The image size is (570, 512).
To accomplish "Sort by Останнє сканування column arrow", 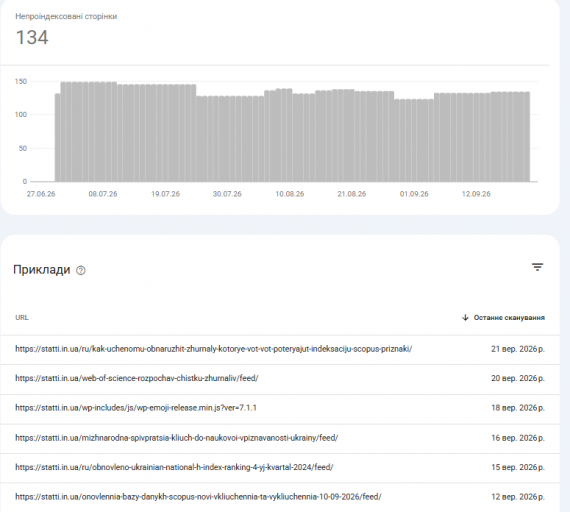I will click(x=465, y=317).
